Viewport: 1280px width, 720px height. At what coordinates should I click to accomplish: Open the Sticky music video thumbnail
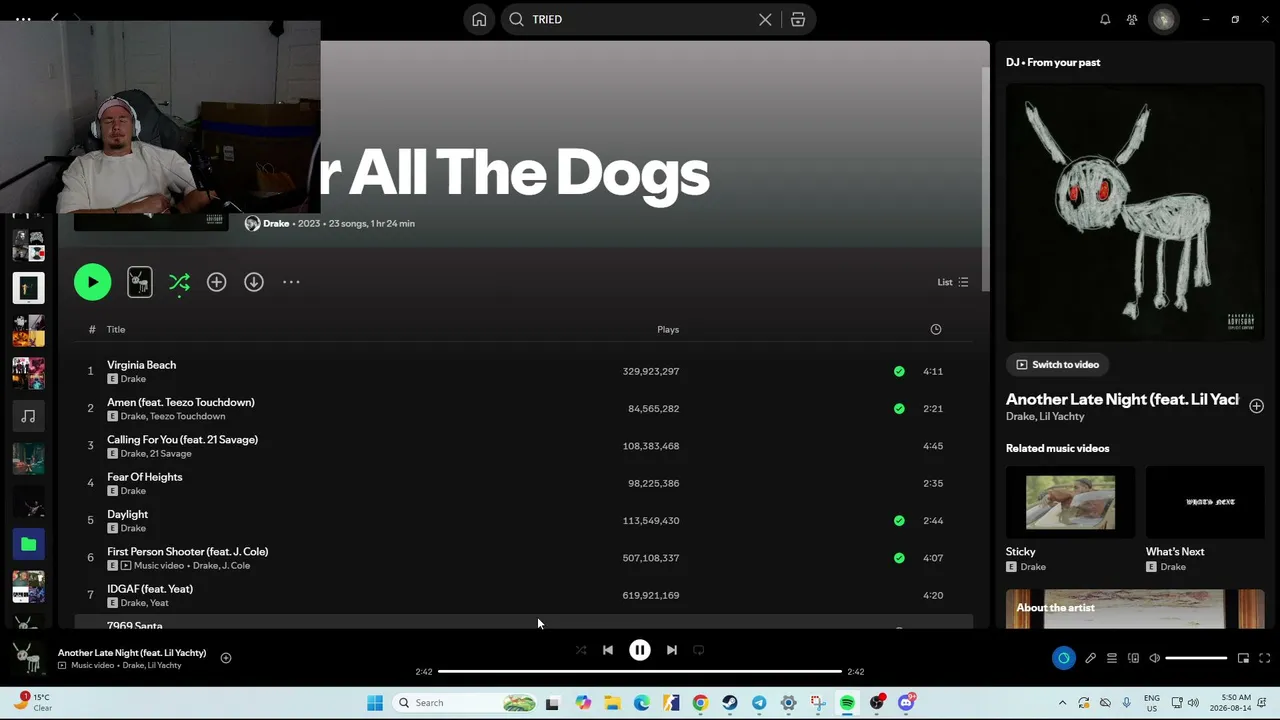coord(1070,502)
